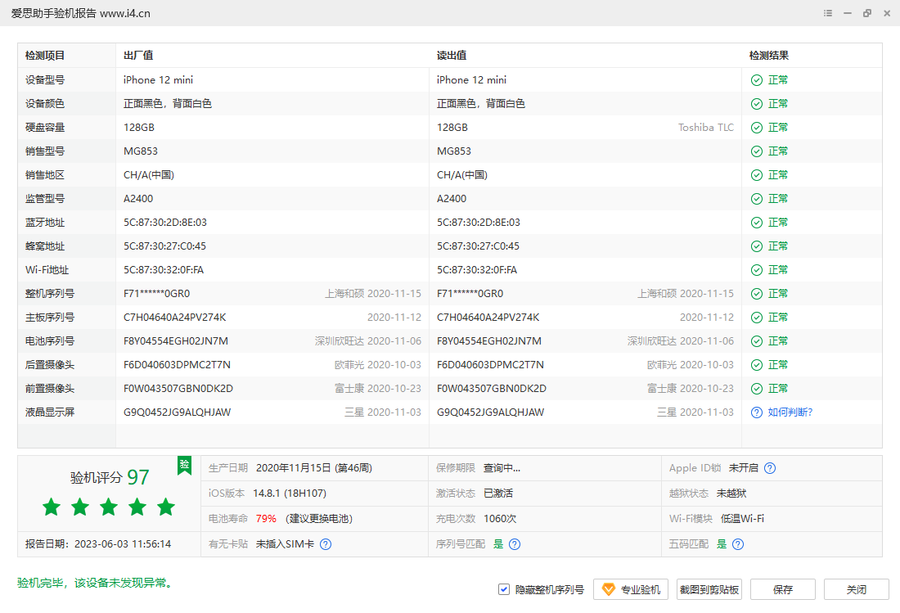Toggle the 隐藏整机序列号 checkbox
This screenshot has width=900, height=613.
[x=503, y=589]
